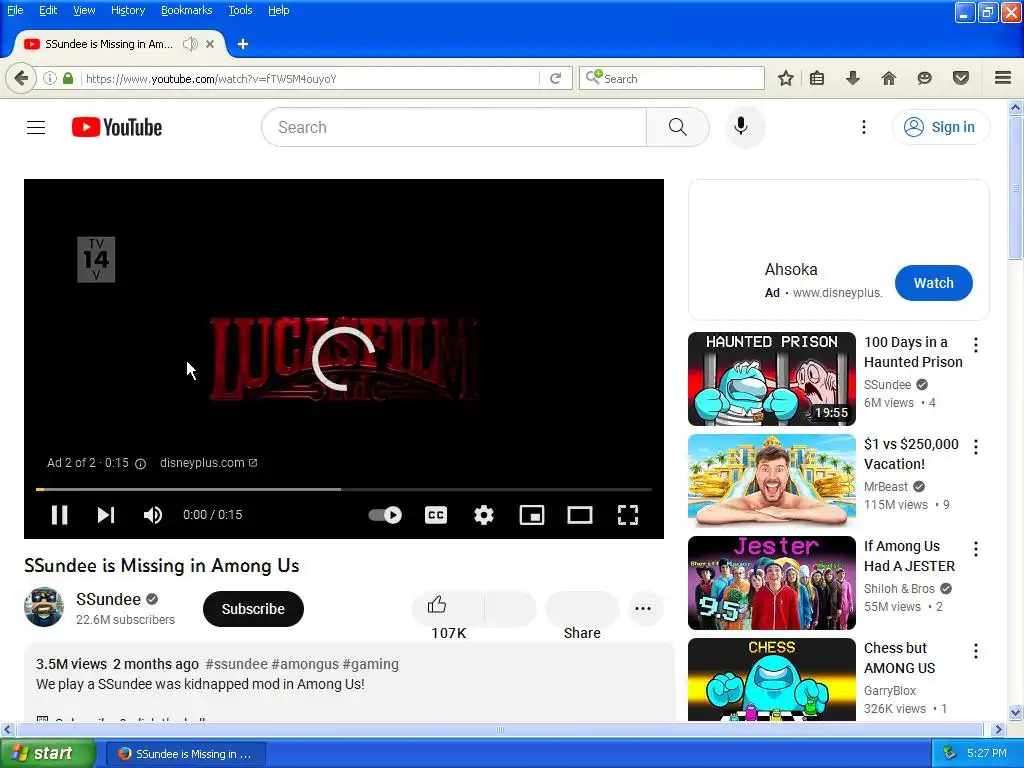Screen dimensions: 1024x768
Task: Click the #amongus hashtag
Action: 305,664
